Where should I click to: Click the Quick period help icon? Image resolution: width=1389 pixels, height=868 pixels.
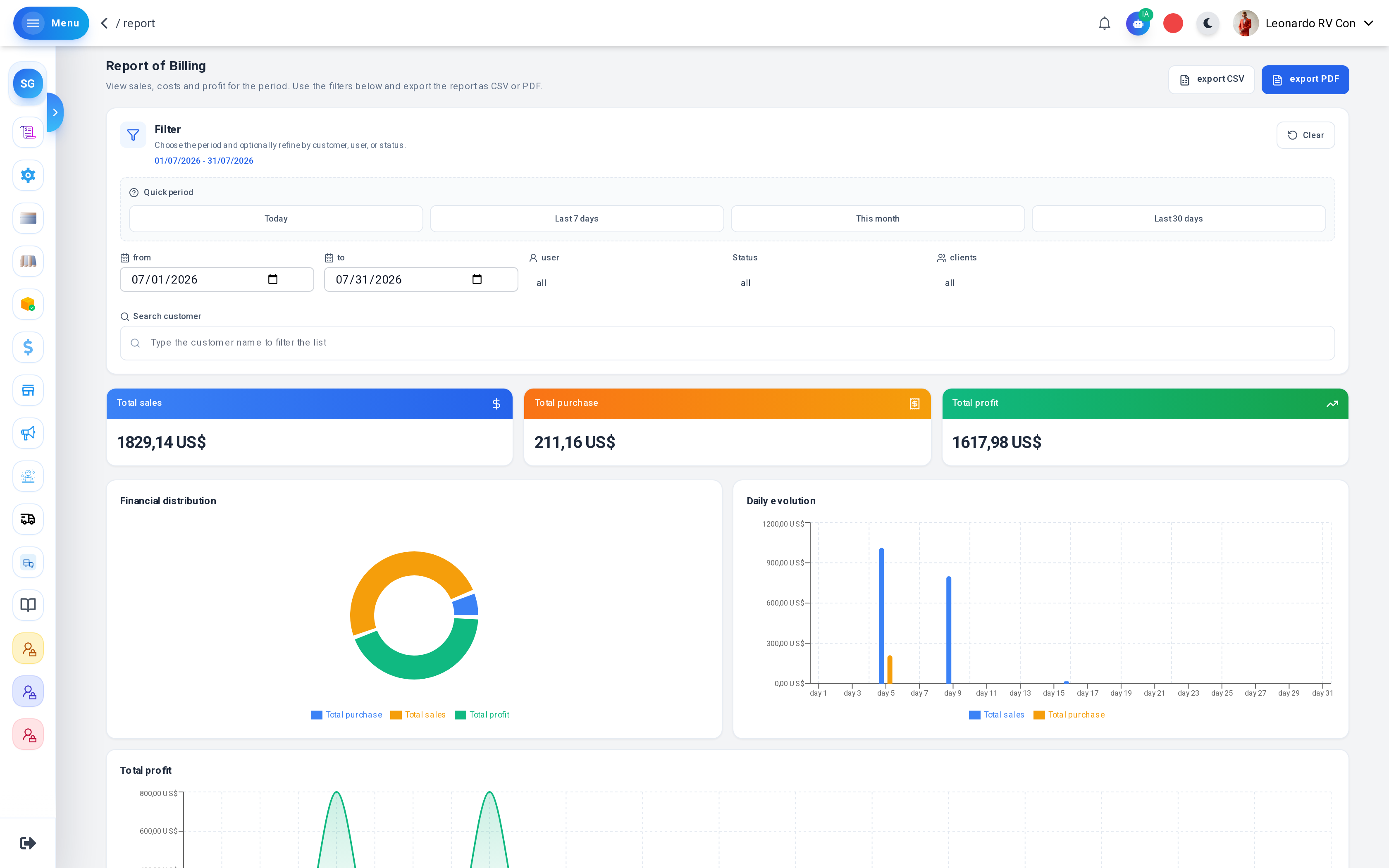[134, 192]
